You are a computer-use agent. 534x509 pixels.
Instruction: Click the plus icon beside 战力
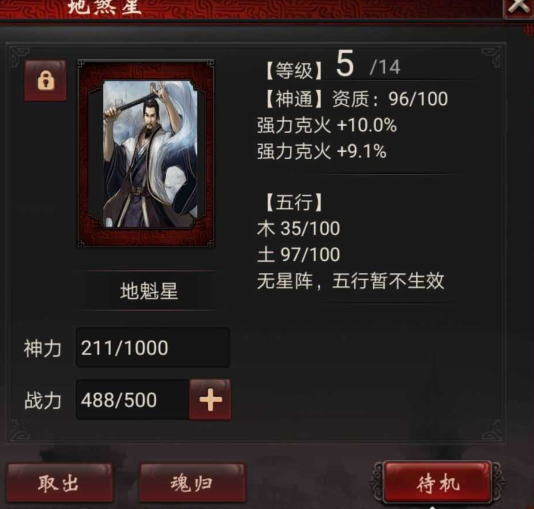point(210,399)
